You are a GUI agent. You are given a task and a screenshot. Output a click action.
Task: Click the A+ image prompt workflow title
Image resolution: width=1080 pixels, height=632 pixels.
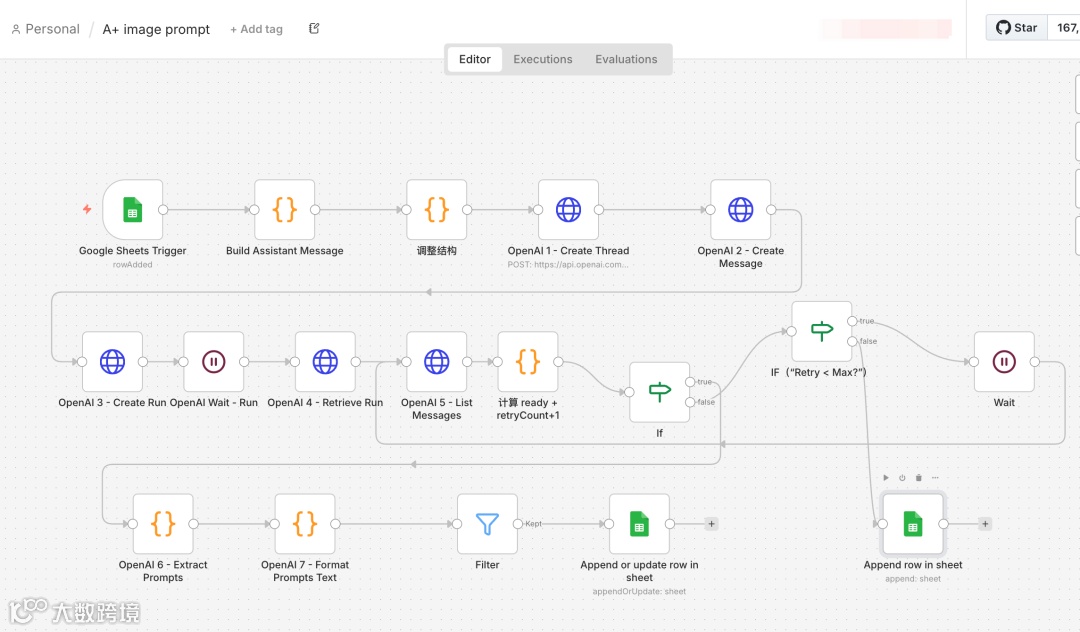point(156,29)
